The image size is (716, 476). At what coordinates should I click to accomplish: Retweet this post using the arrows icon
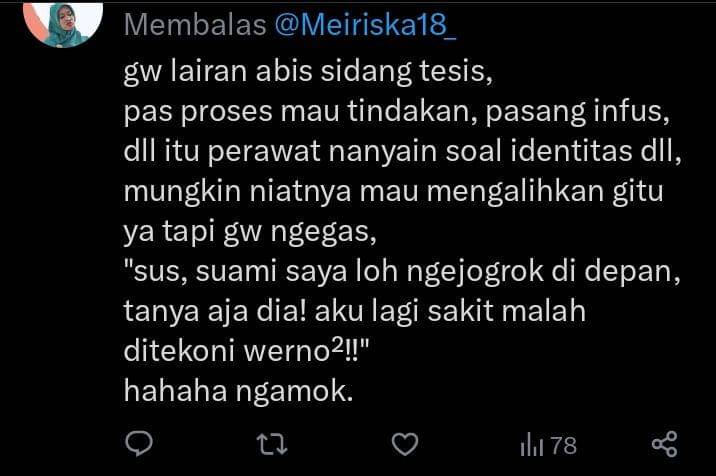[x=272, y=444]
